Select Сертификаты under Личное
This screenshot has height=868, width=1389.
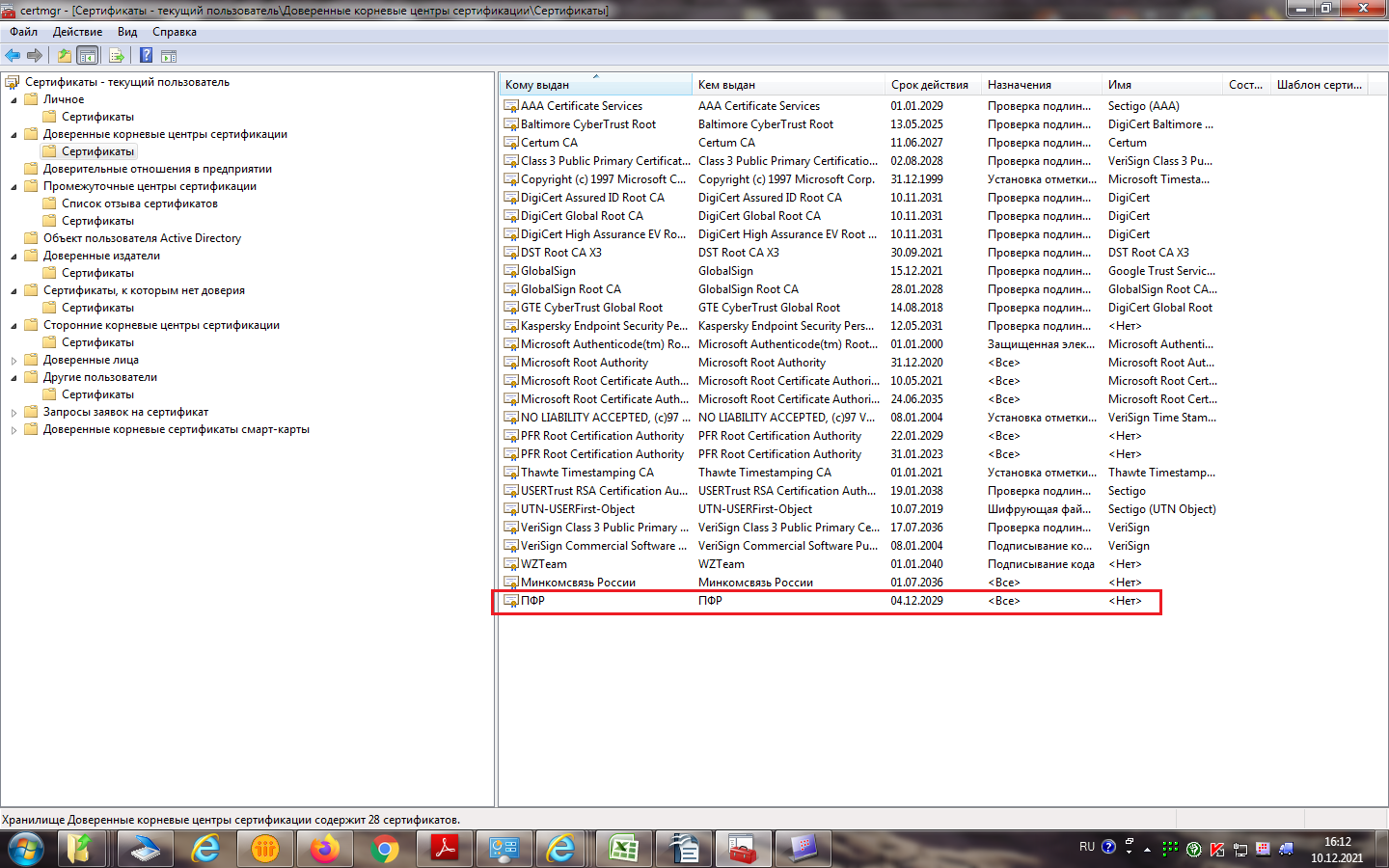[97, 117]
